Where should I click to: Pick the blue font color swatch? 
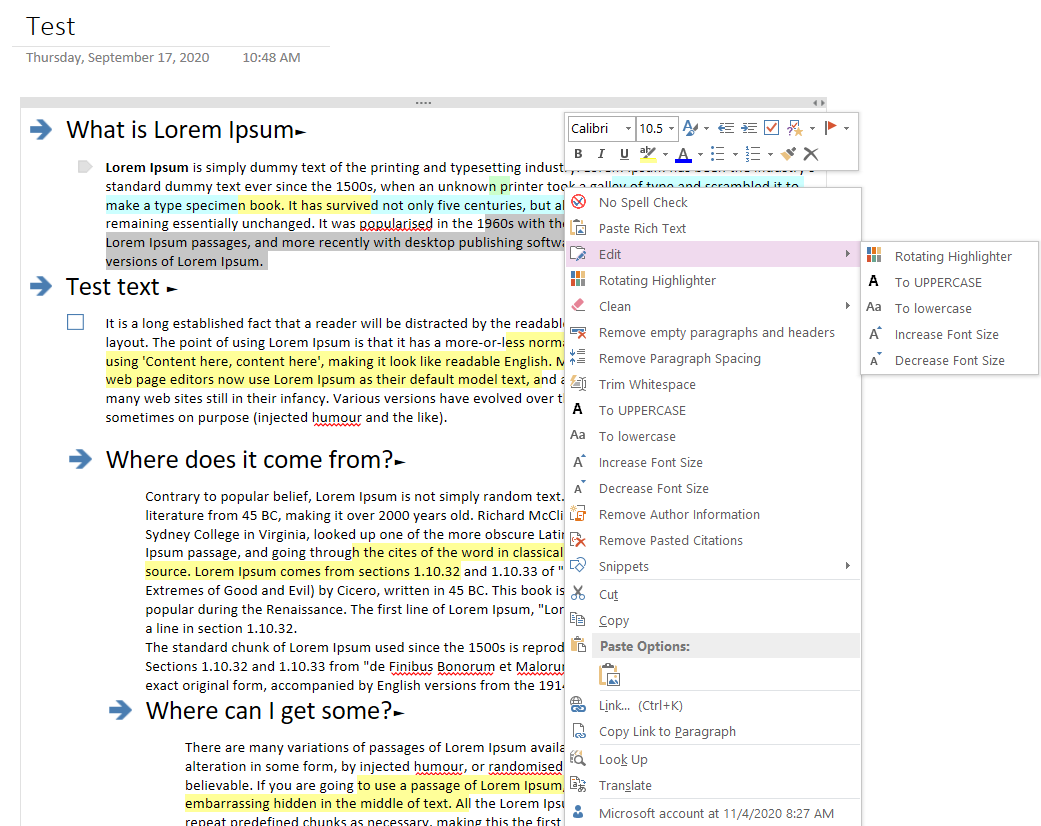(x=684, y=153)
